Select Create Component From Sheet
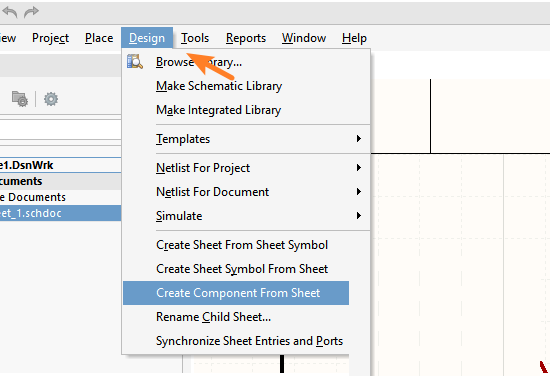The width and height of the screenshot is (560, 376). click(236, 293)
